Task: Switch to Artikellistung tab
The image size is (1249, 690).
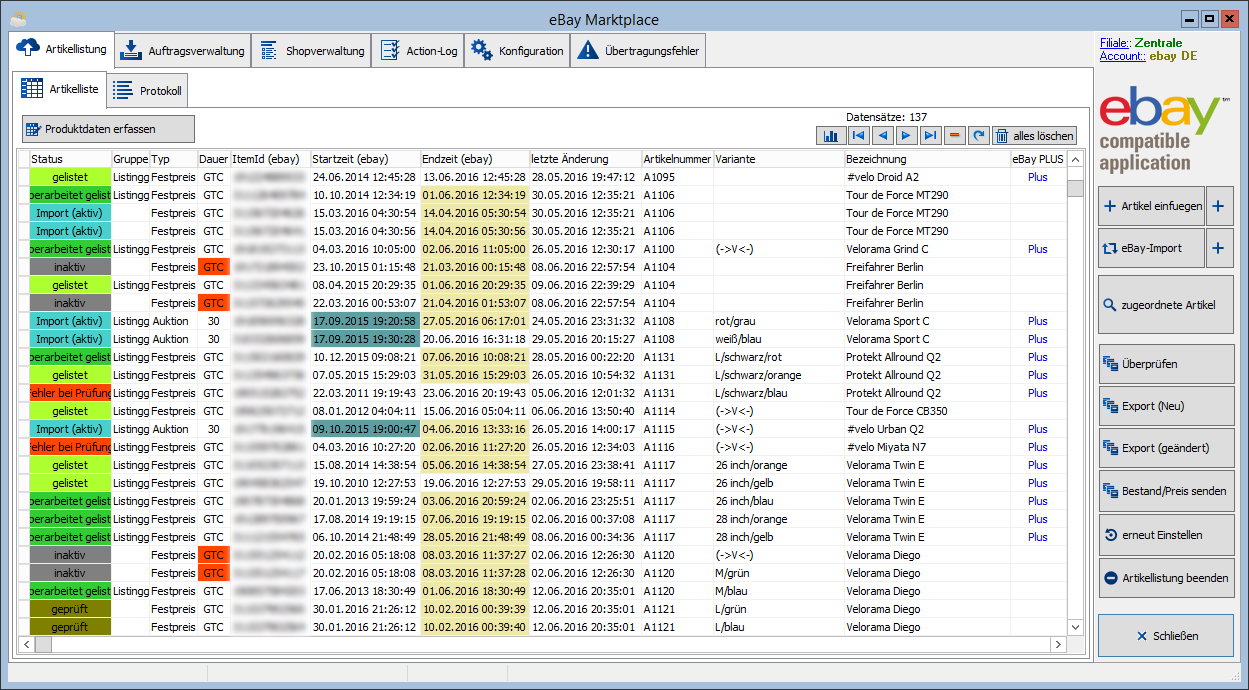Action: coord(62,49)
